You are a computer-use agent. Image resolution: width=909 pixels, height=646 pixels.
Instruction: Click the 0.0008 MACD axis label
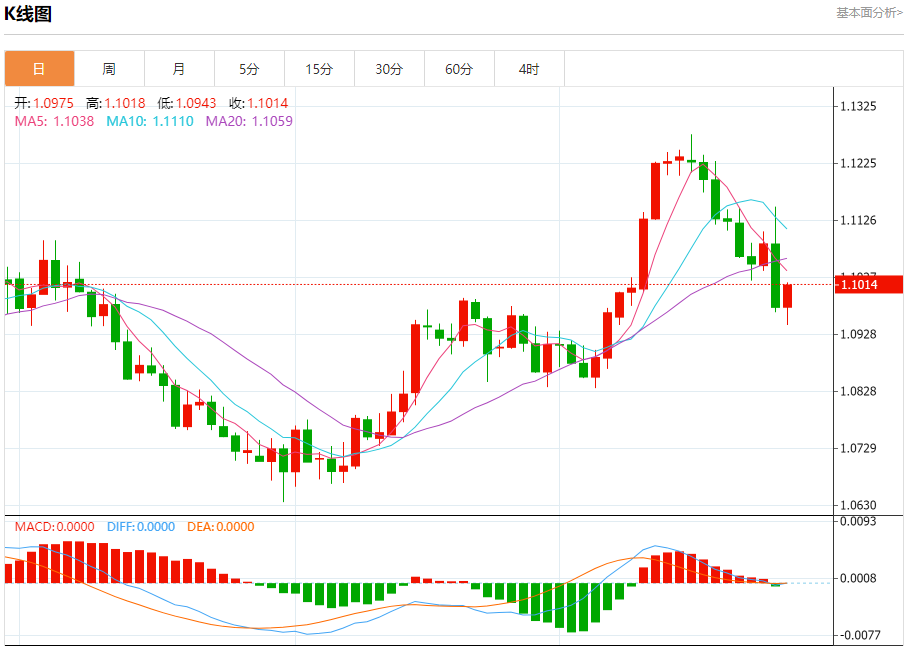859,579
